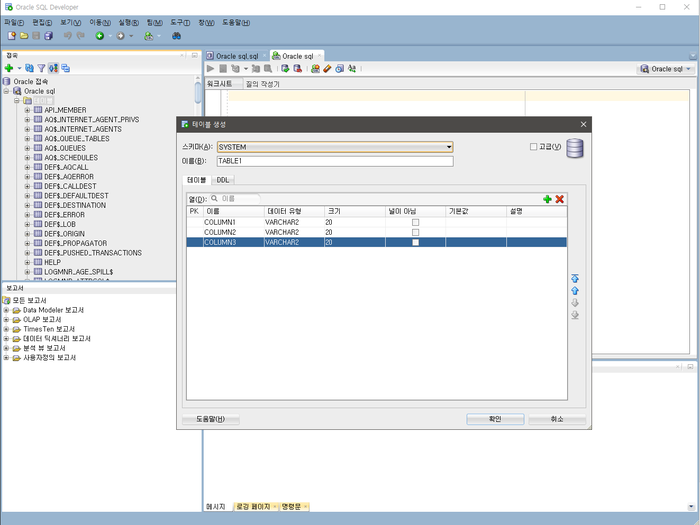The height and width of the screenshot is (525, 700).
Task: Click the Refresh connections icon
Action: click(29, 68)
